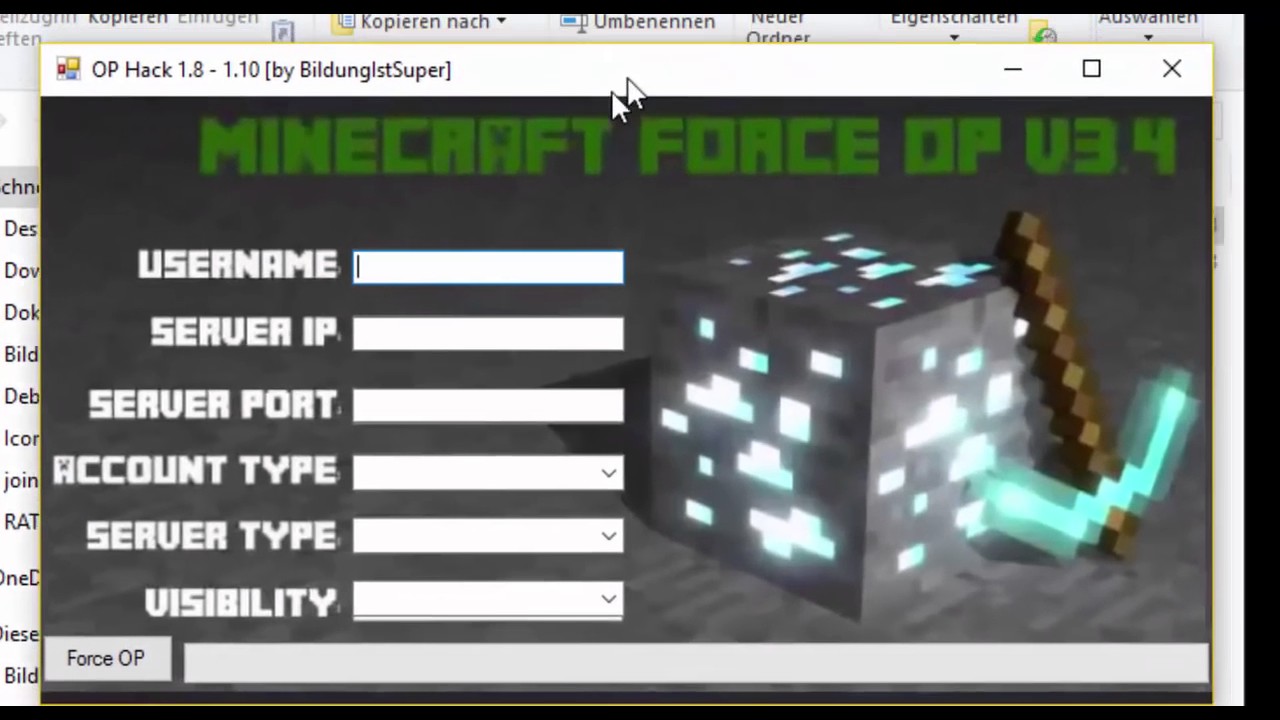Screen dimensions: 1280x720
Task: Click 'Umbenennen' in the Explorer ribbon
Action: [654, 21]
